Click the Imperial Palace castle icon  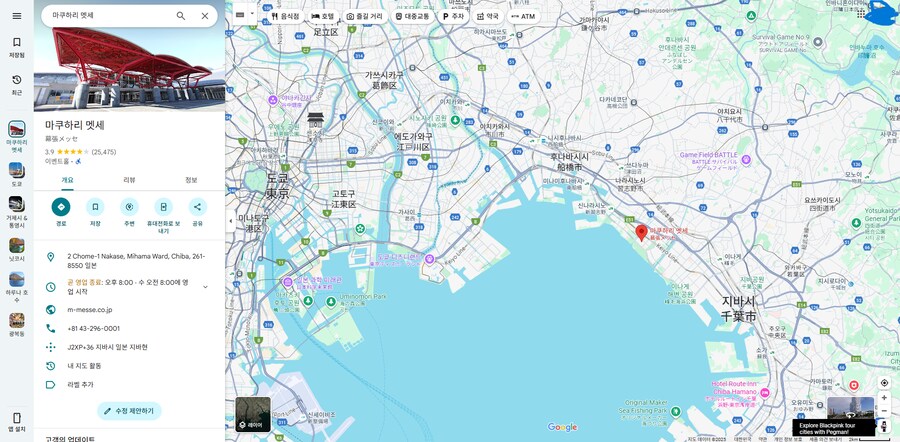(x=315, y=121)
